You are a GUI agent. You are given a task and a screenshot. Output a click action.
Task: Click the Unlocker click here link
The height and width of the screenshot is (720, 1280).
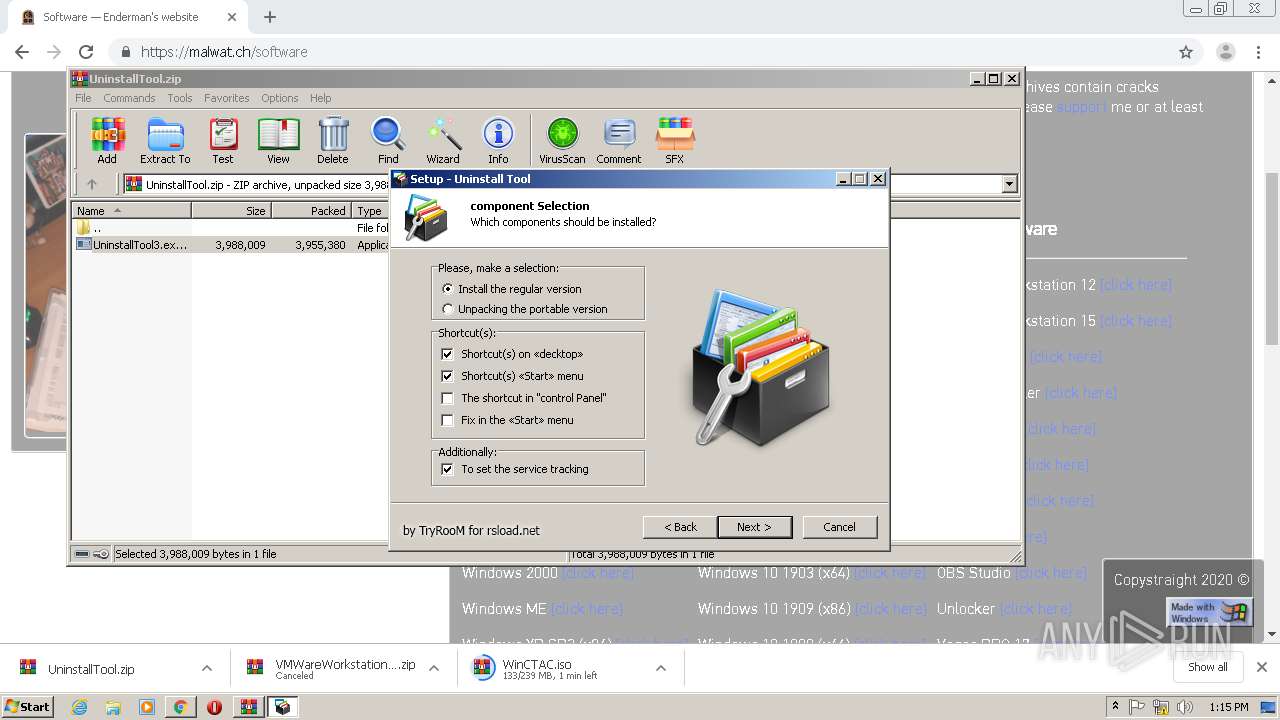(x=1035, y=609)
